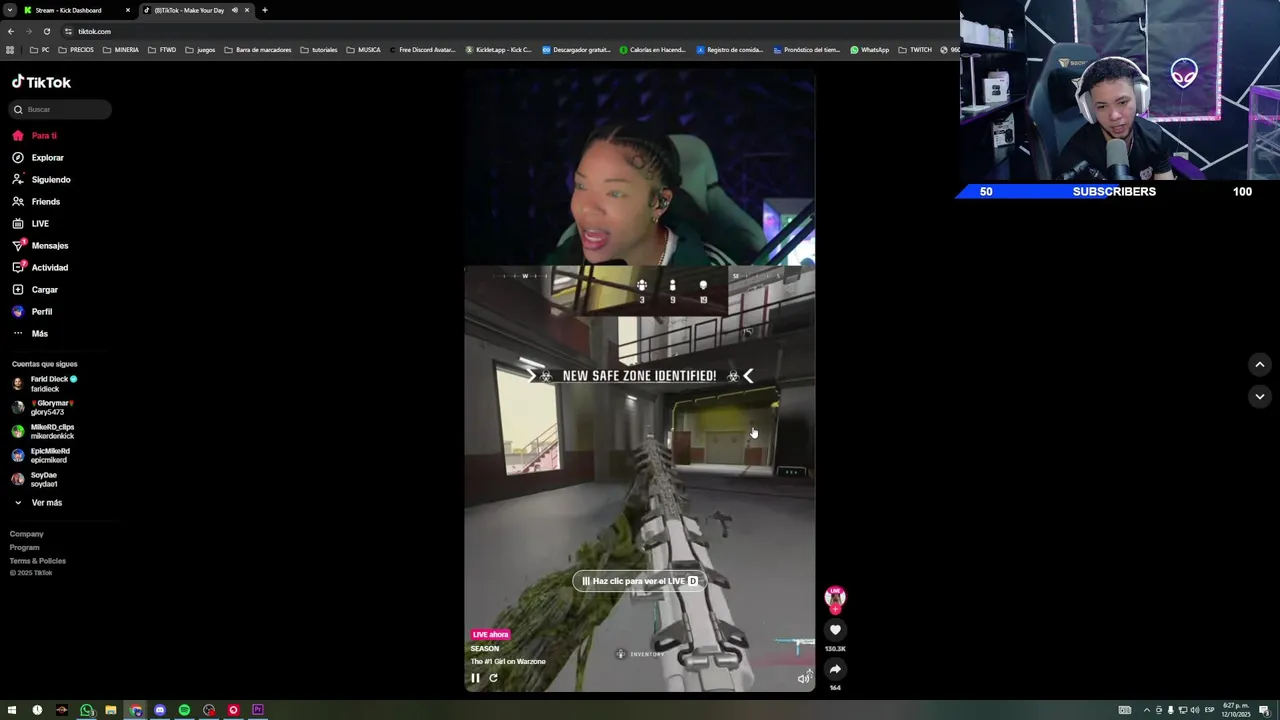
Task: Open the MINERIA bookmark folder
Action: pos(121,49)
